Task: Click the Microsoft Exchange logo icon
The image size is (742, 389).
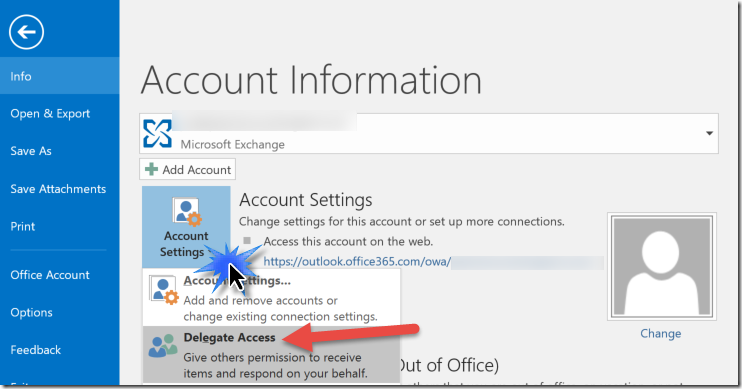Action: 158,133
